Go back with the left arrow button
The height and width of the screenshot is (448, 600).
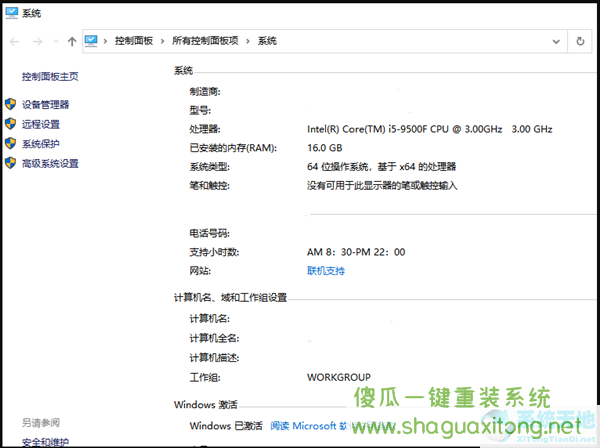15,41
